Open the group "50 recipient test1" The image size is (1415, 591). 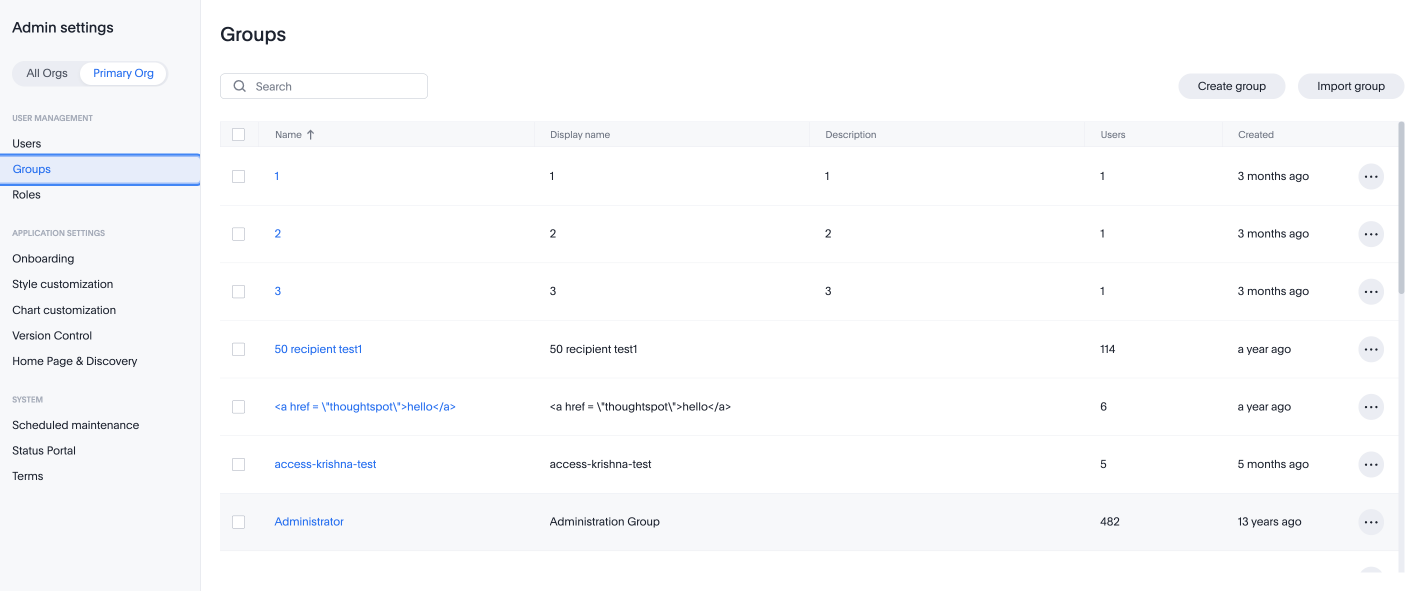tap(318, 349)
